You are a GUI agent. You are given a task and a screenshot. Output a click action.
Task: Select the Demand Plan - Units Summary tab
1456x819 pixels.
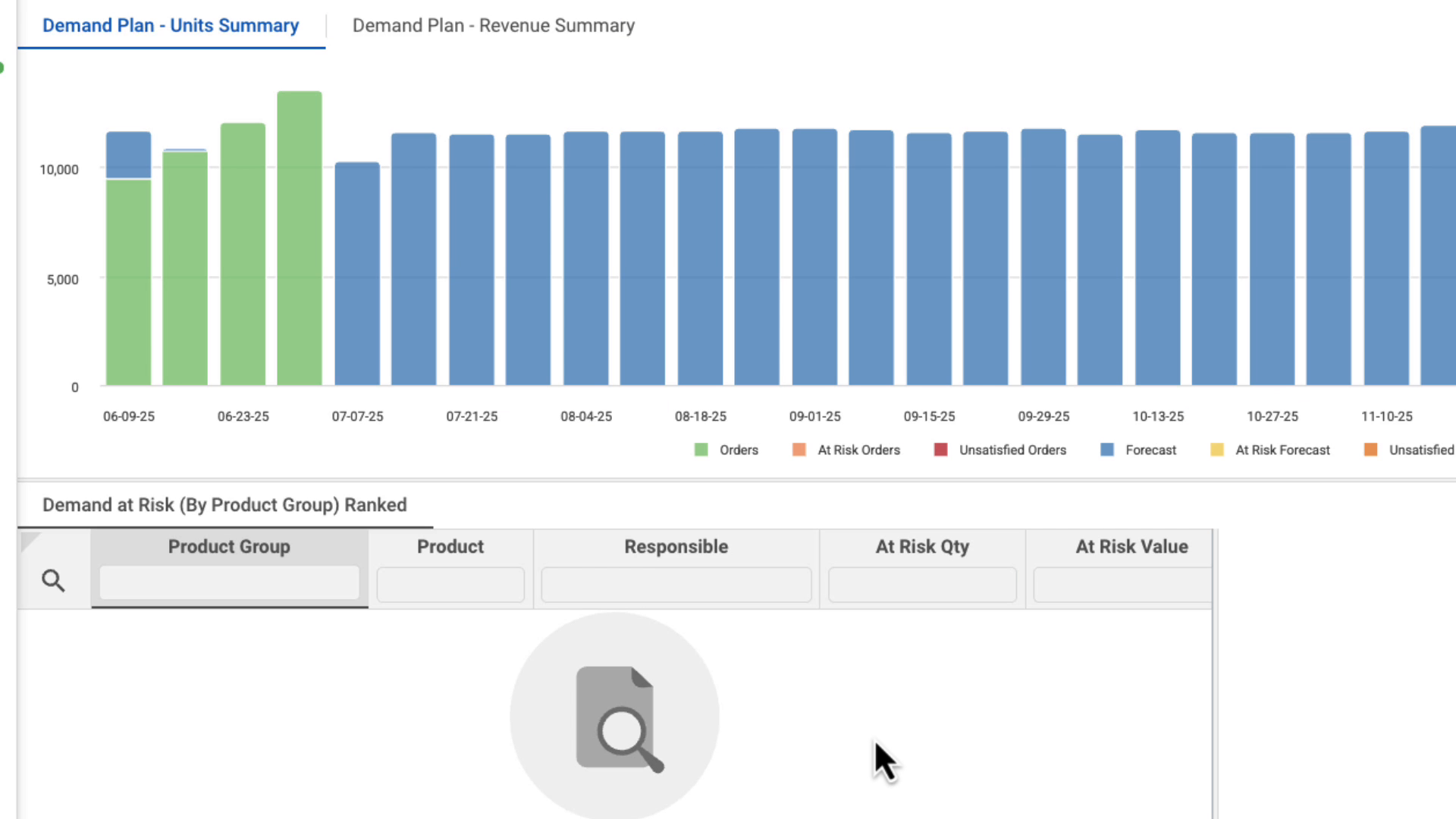click(171, 25)
